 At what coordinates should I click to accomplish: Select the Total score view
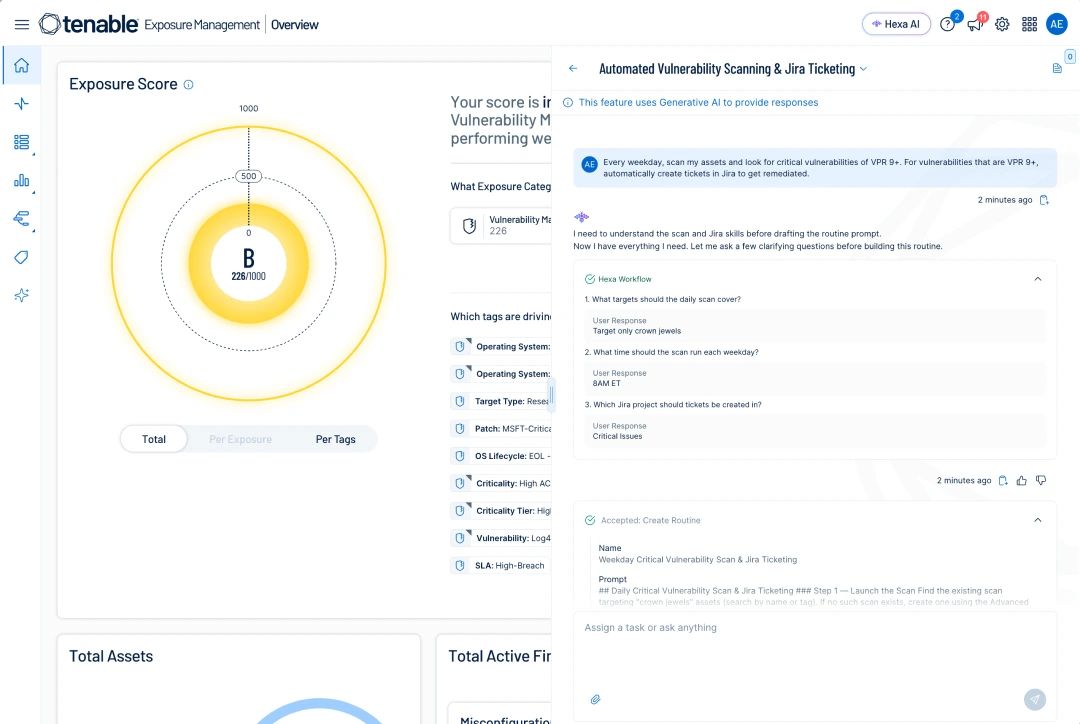pos(154,439)
